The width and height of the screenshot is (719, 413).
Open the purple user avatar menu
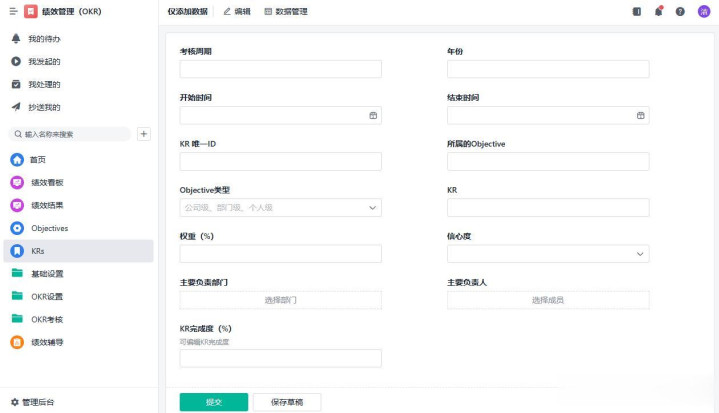click(x=704, y=11)
